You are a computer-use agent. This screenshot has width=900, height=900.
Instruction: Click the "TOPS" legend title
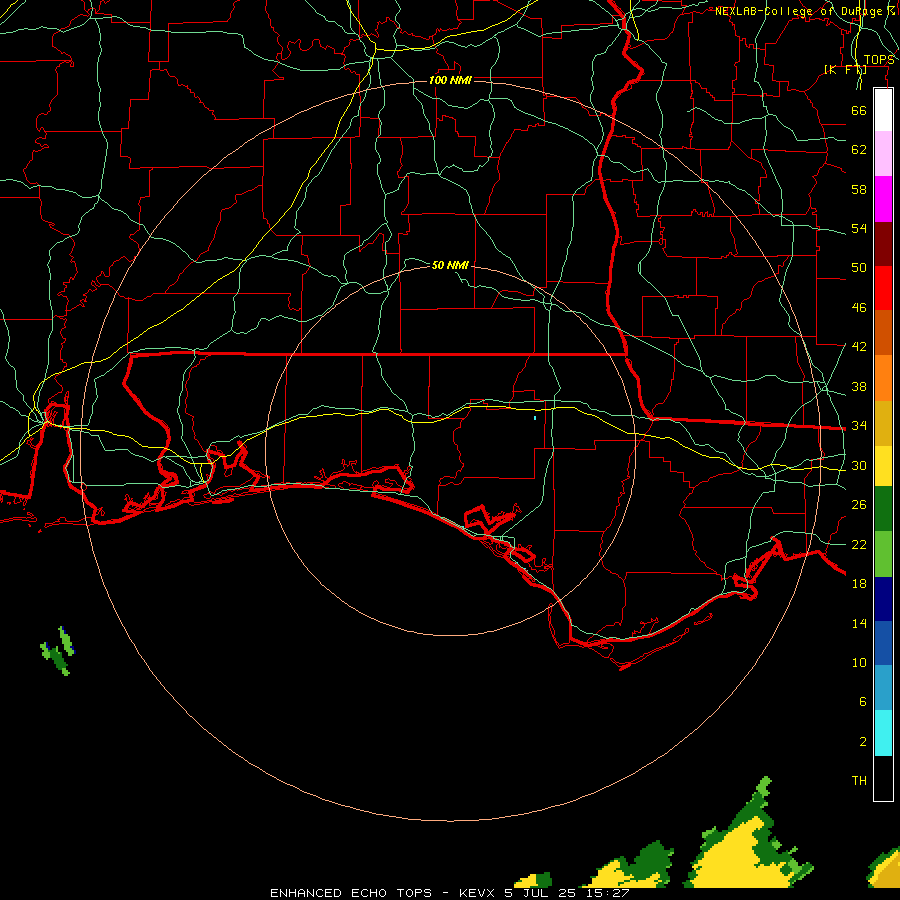pyautogui.click(x=878, y=60)
